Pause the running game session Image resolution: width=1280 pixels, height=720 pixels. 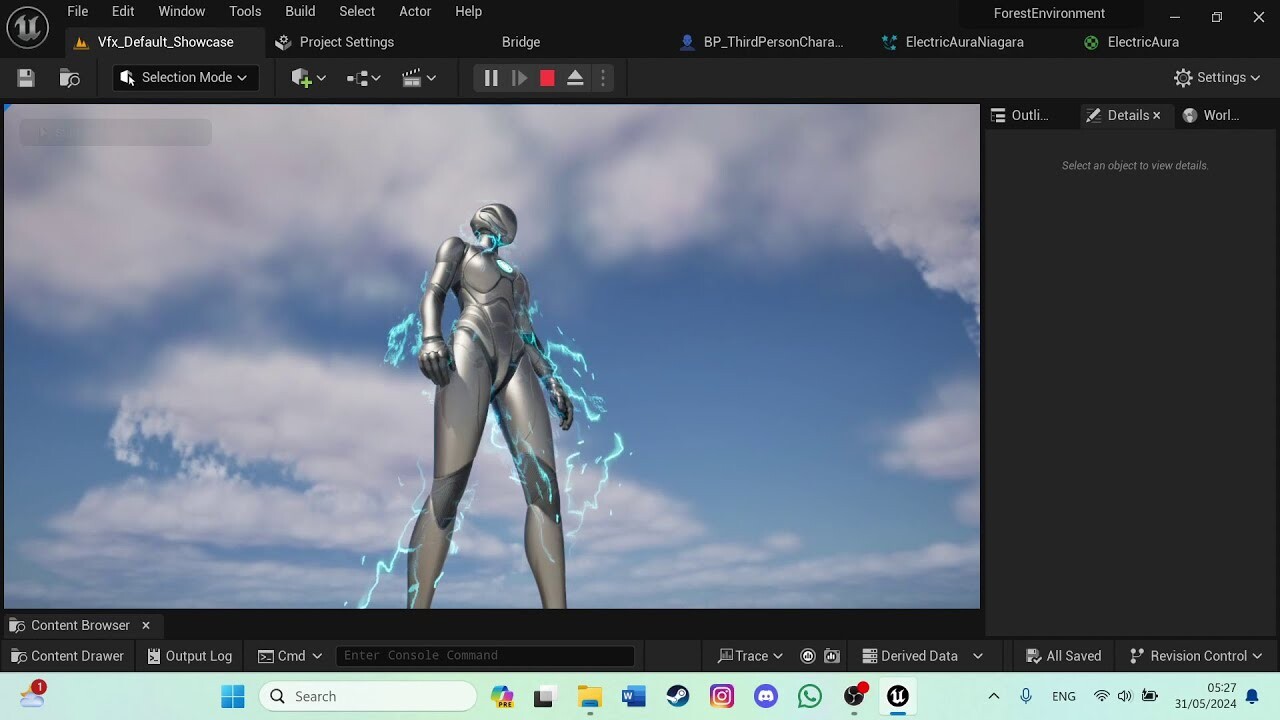pyautogui.click(x=491, y=77)
